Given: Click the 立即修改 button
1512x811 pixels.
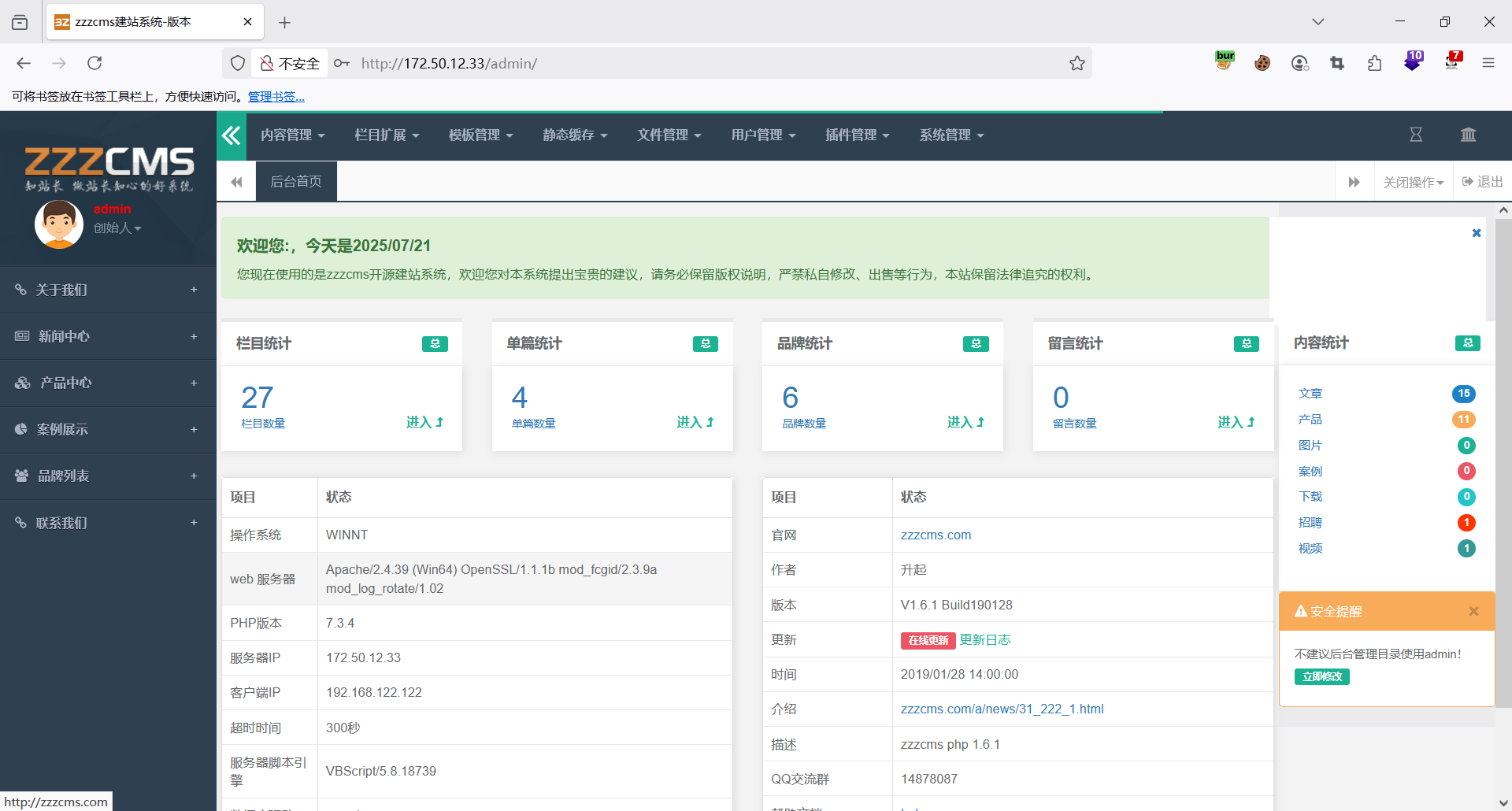Looking at the screenshot, I should pyautogui.click(x=1322, y=676).
